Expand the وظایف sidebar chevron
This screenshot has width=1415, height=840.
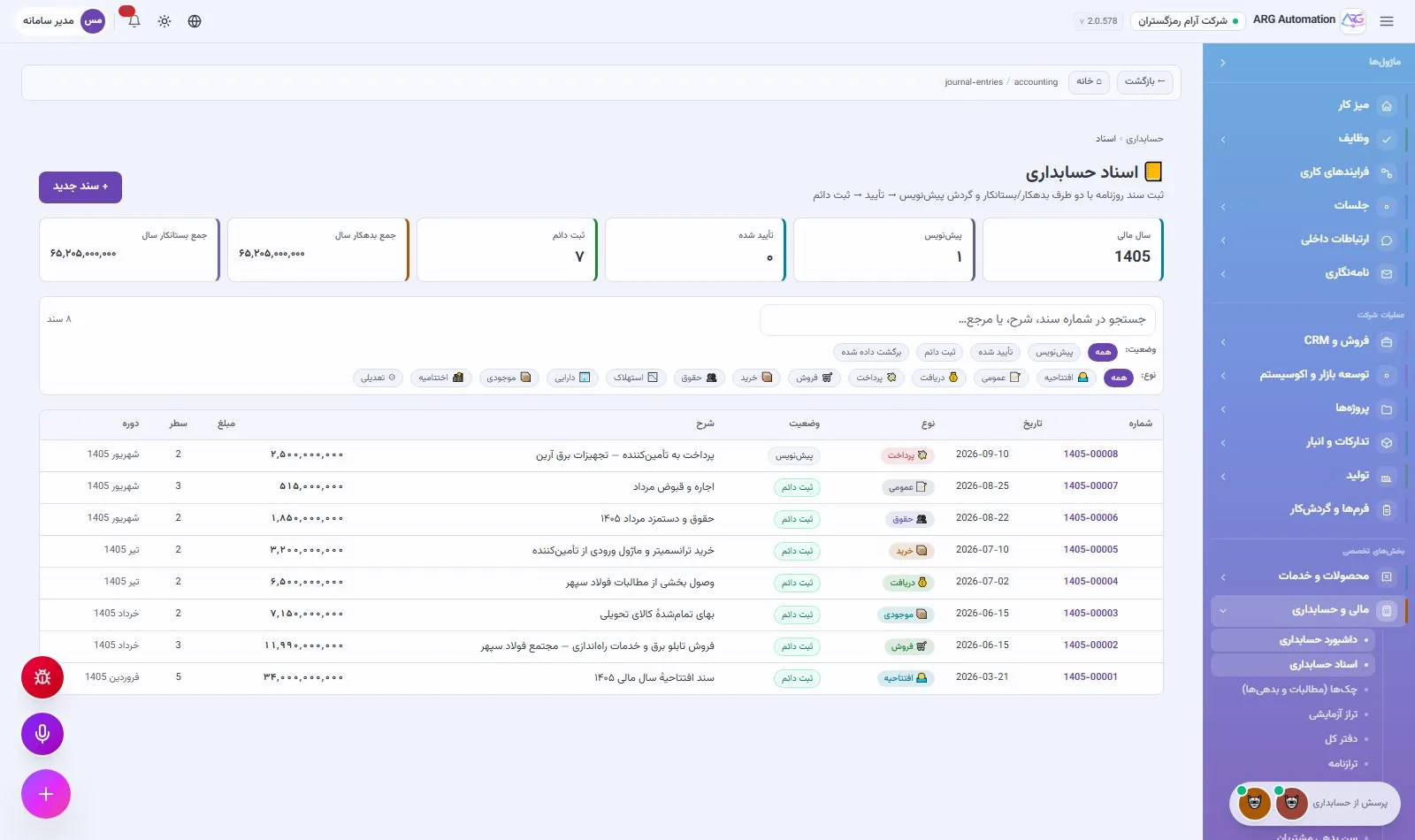click(1223, 140)
